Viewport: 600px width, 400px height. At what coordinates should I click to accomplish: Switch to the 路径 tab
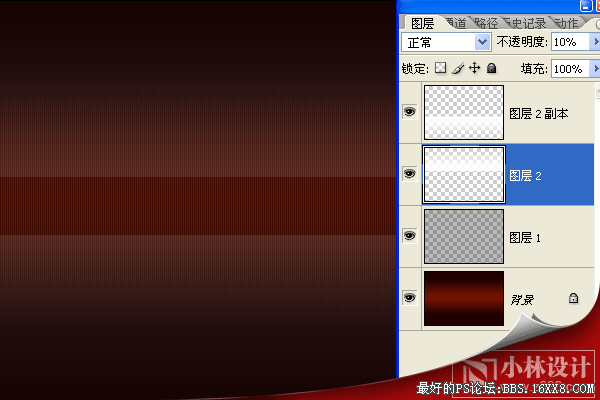point(486,23)
